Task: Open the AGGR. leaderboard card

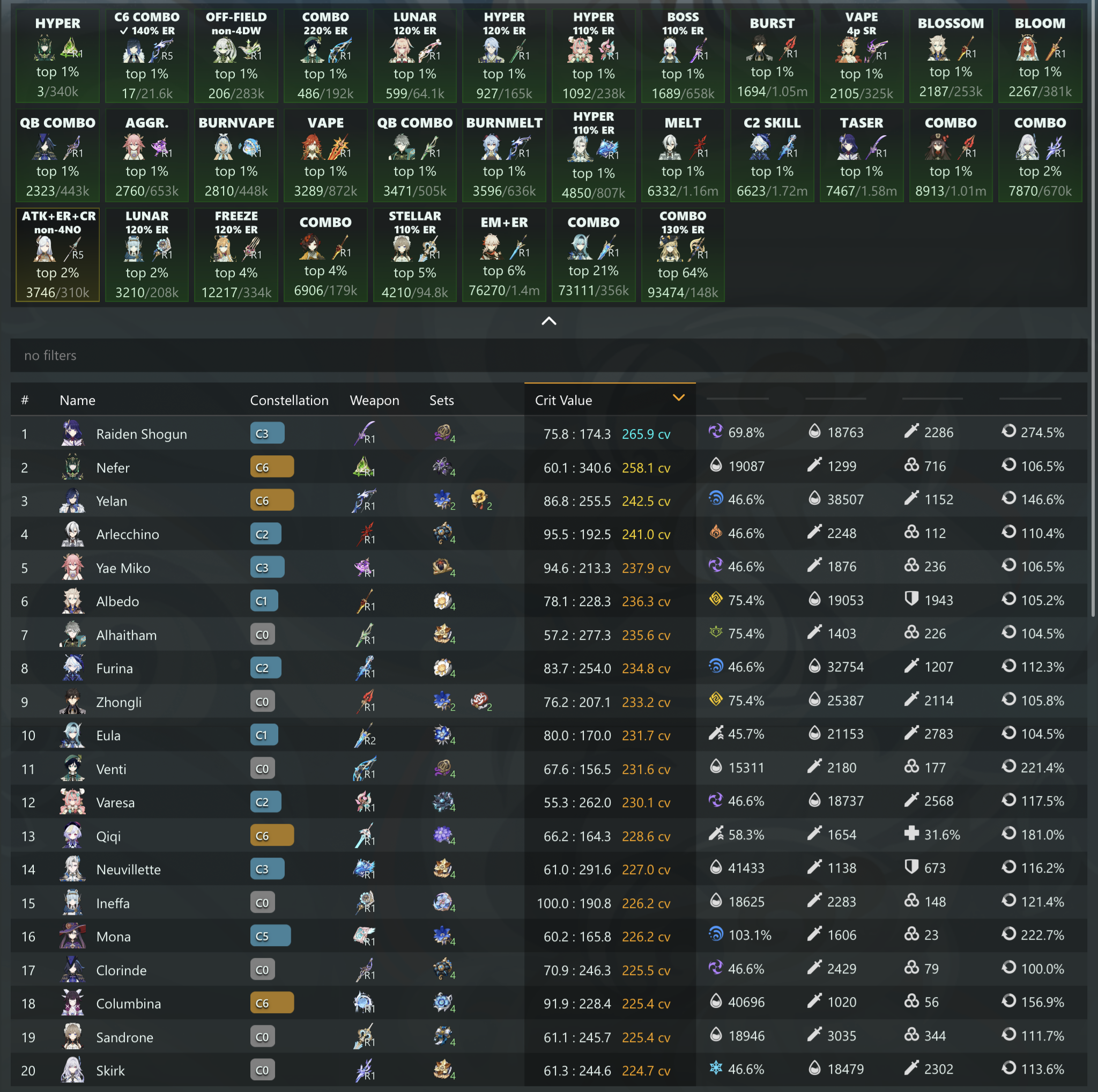Action: pos(146,155)
